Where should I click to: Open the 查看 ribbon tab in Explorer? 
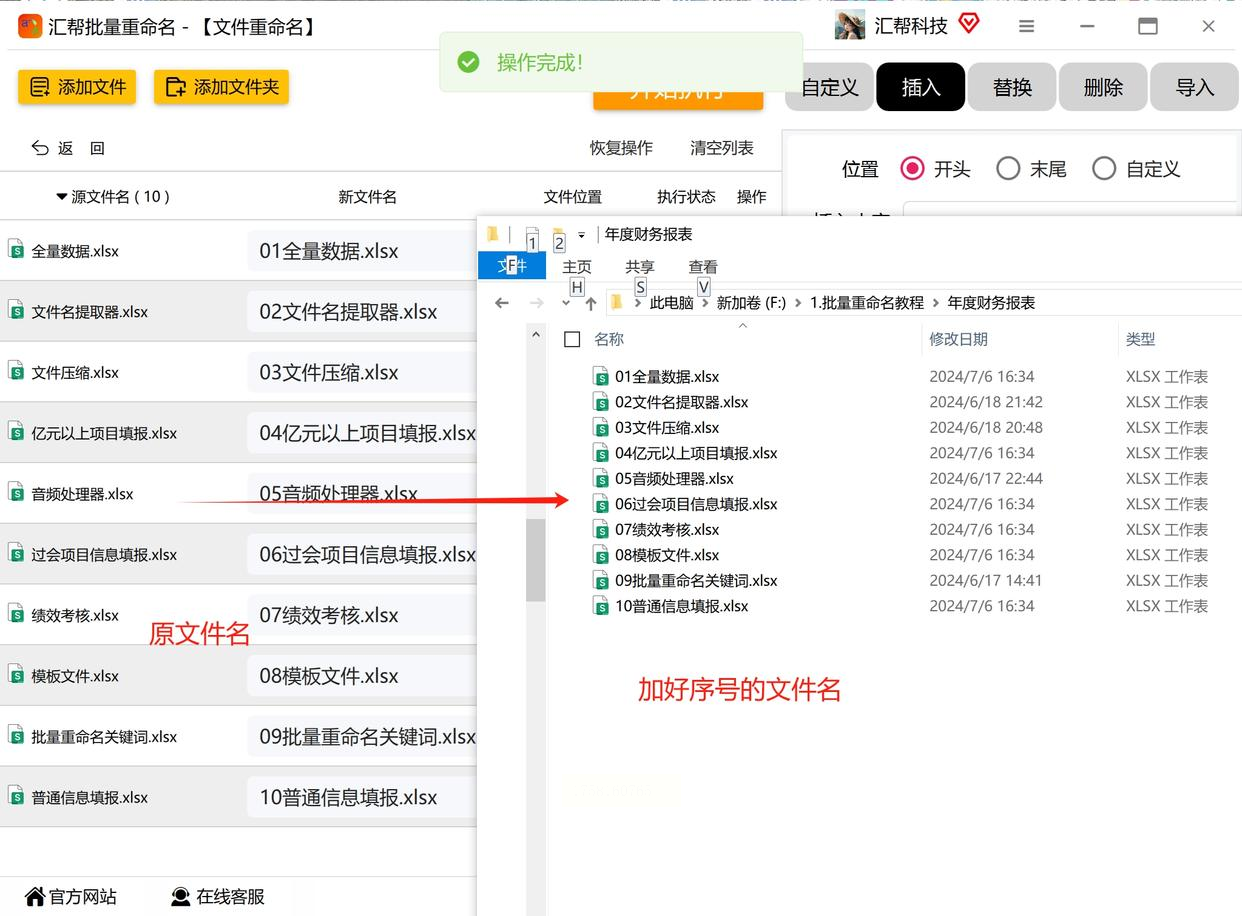pos(703,267)
